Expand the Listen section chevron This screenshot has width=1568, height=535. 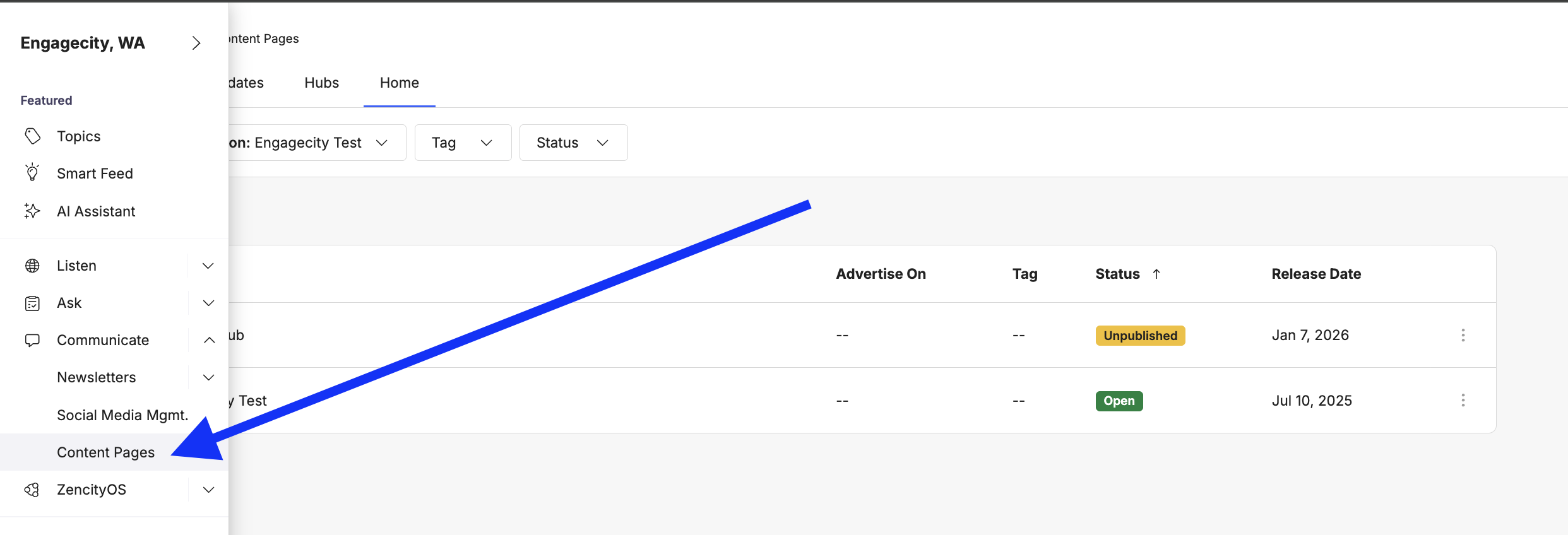click(208, 266)
